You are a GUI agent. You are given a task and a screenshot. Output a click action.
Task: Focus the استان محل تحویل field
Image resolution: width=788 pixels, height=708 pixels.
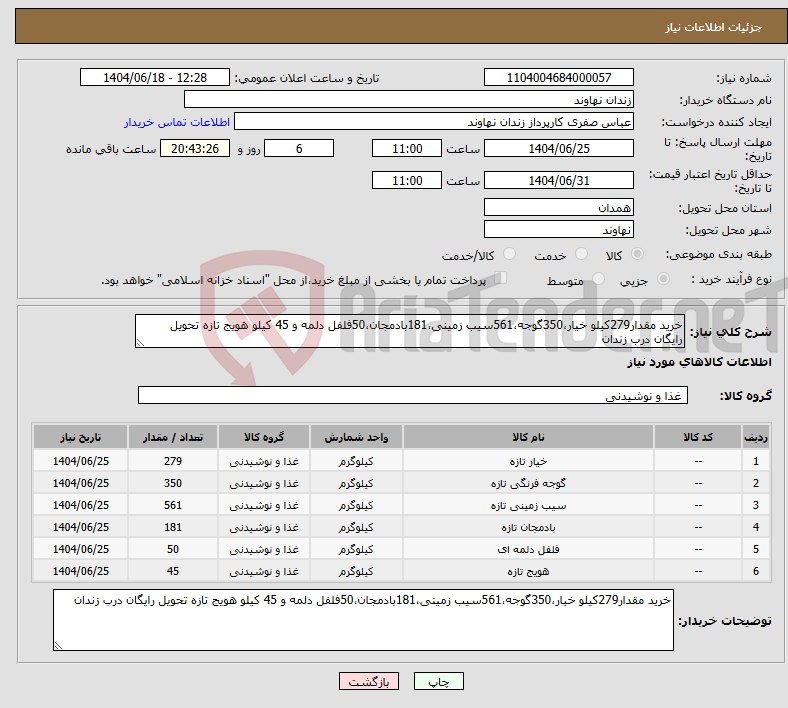(x=558, y=207)
